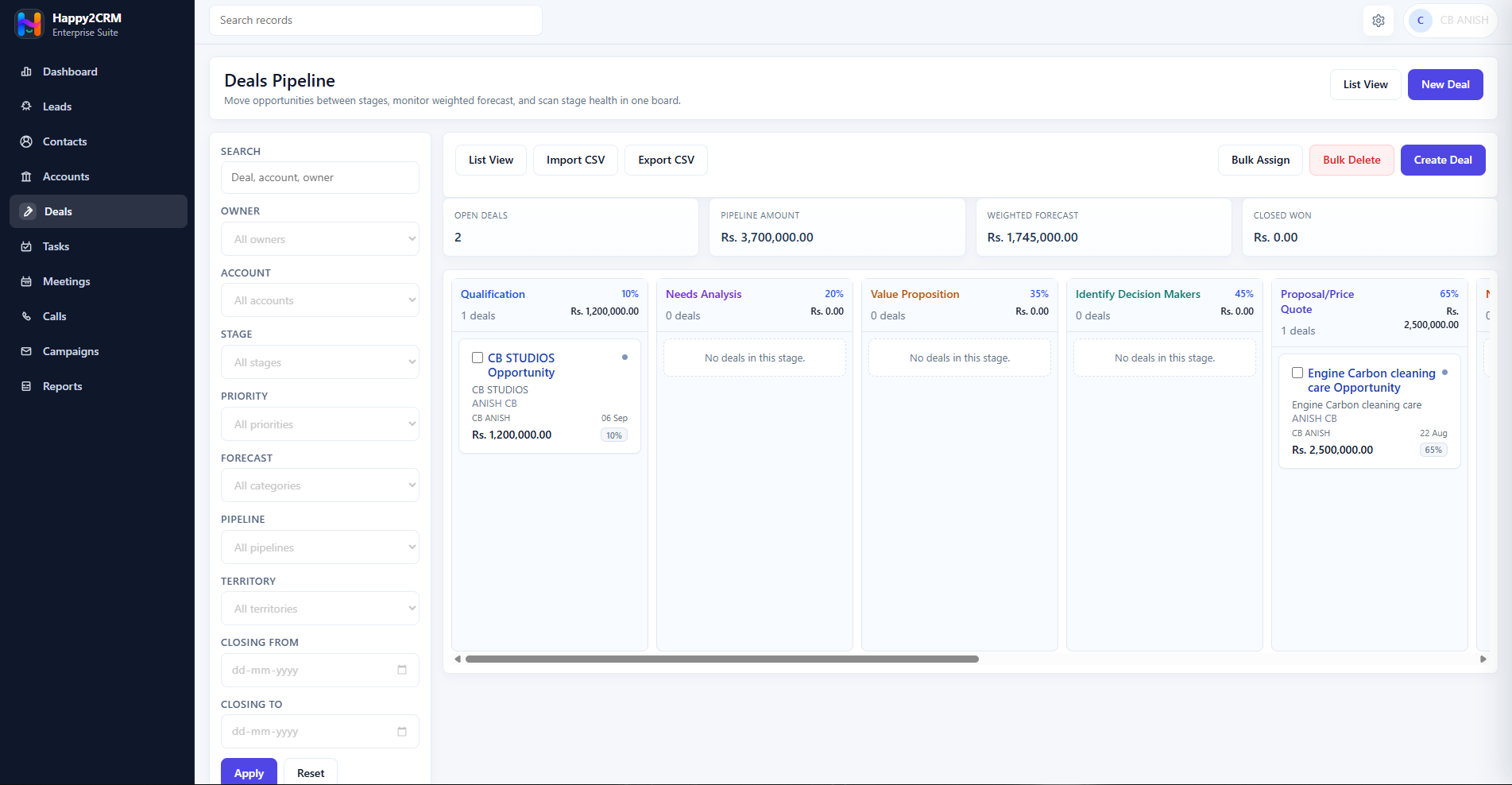The height and width of the screenshot is (785, 1512).
Task: Expand the All stages dropdown
Action: pyautogui.click(x=320, y=362)
